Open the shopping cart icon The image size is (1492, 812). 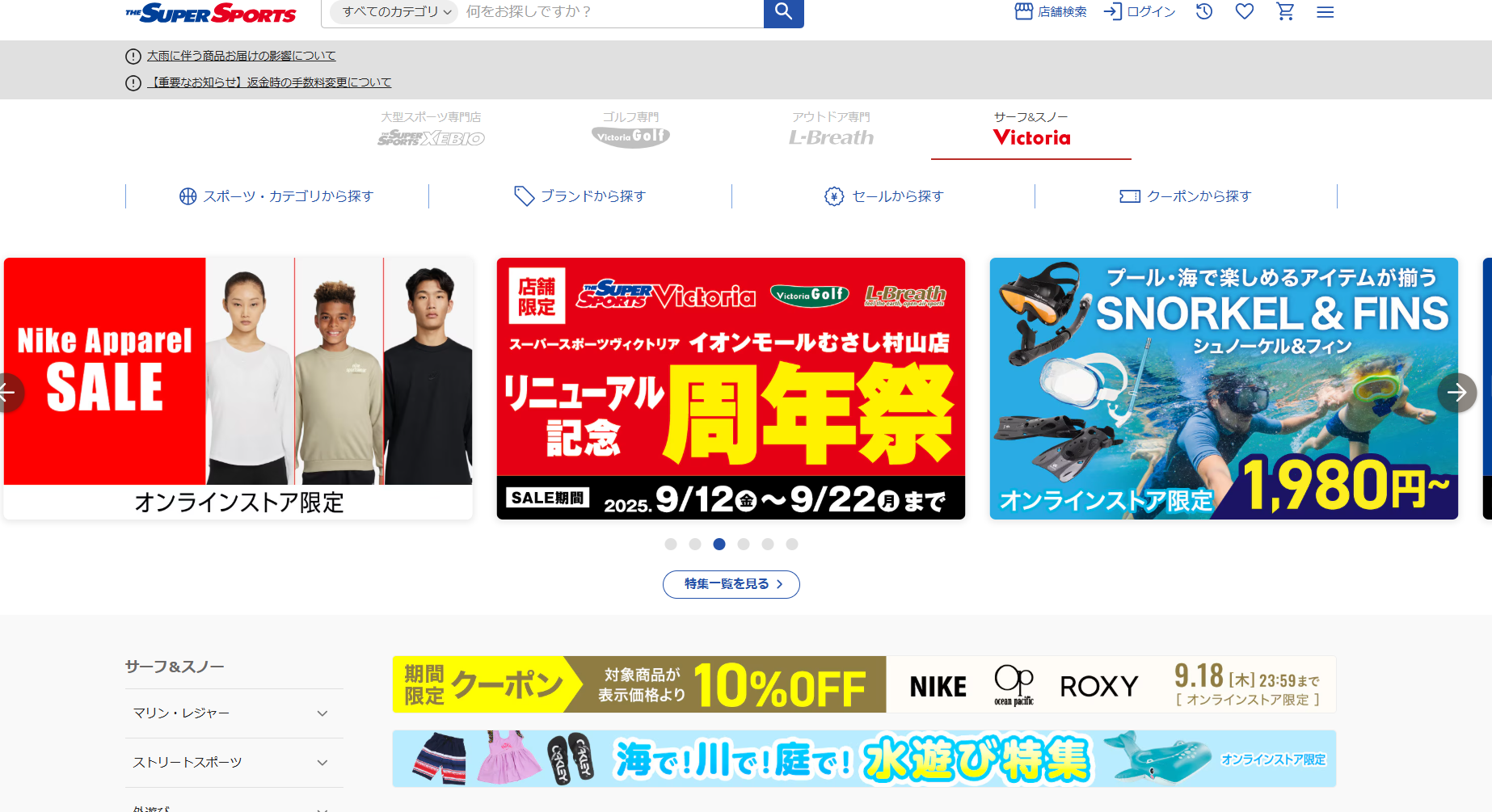coord(1285,12)
